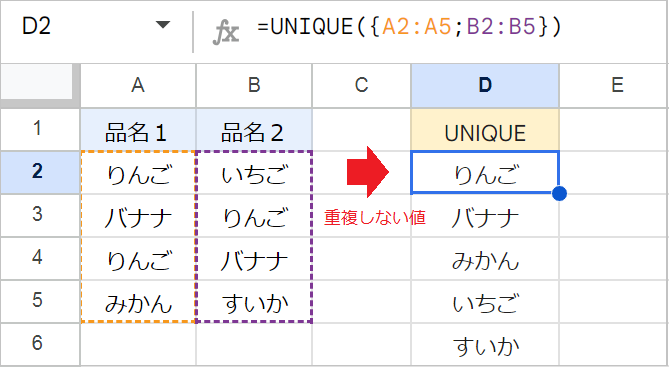Select row 2 header
Viewport: 669px width, 368px height.
tap(40, 172)
